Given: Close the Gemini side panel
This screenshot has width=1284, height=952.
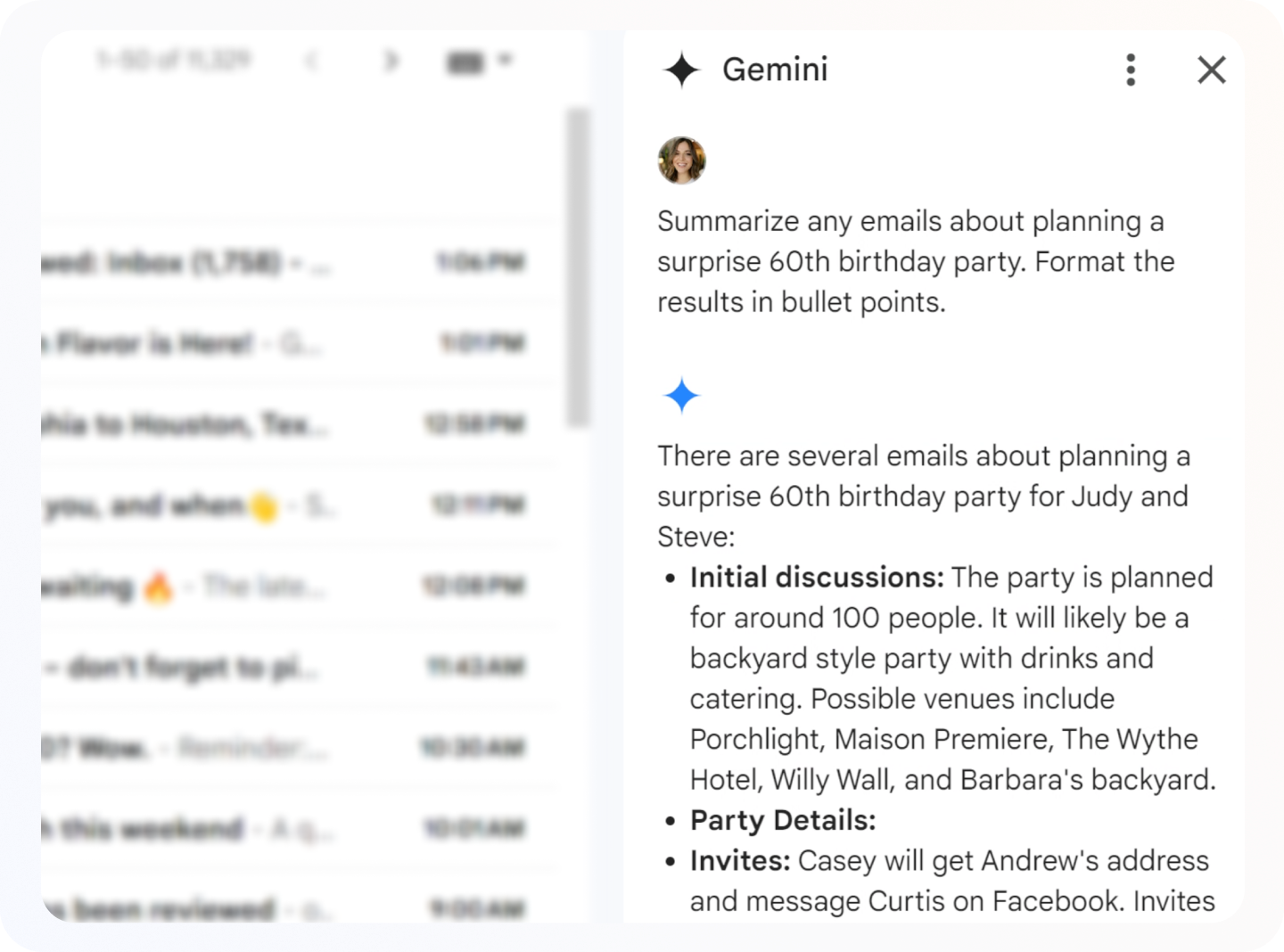Looking at the screenshot, I should (x=1211, y=70).
